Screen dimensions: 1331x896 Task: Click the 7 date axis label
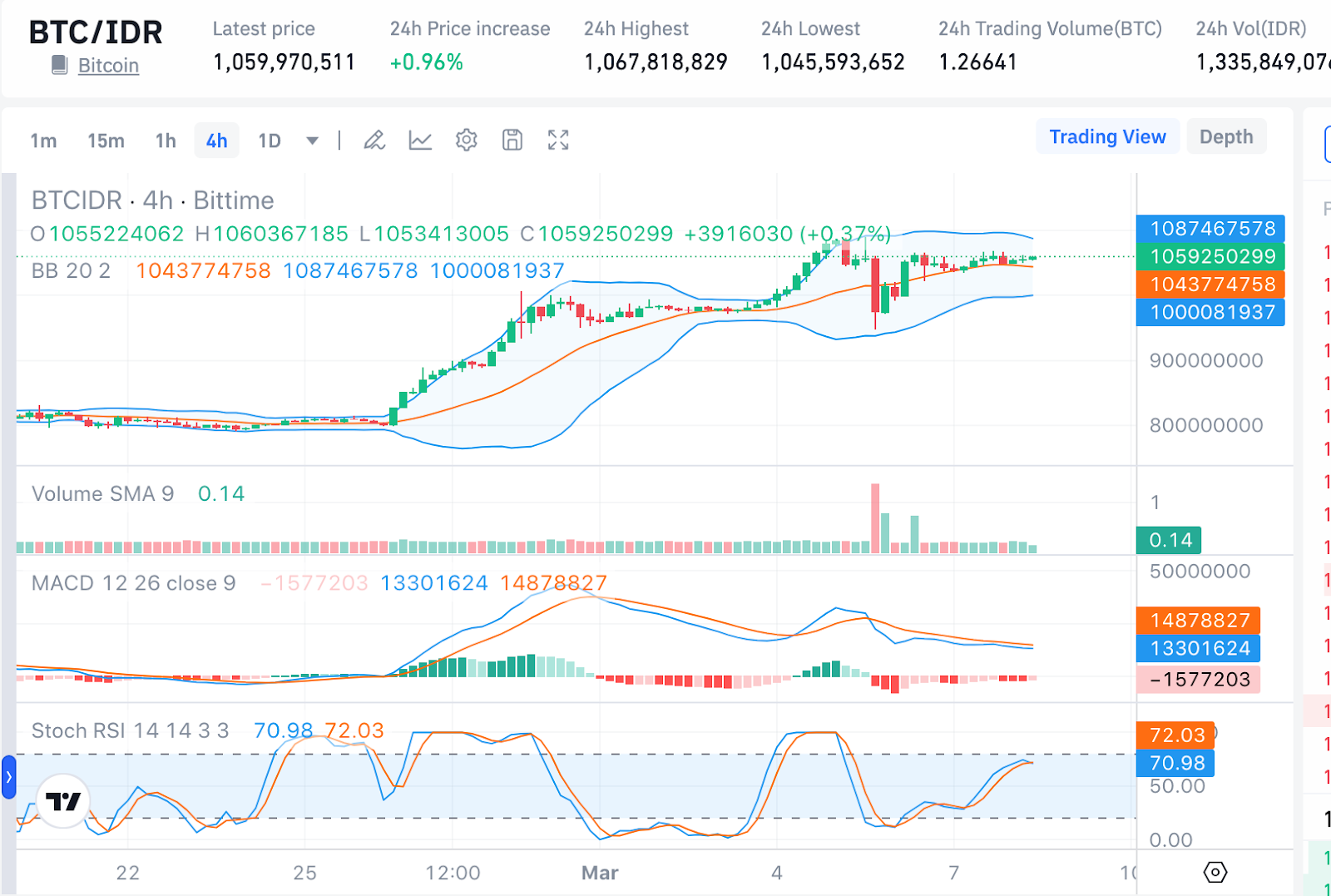pyautogui.click(x=953, y=873)
